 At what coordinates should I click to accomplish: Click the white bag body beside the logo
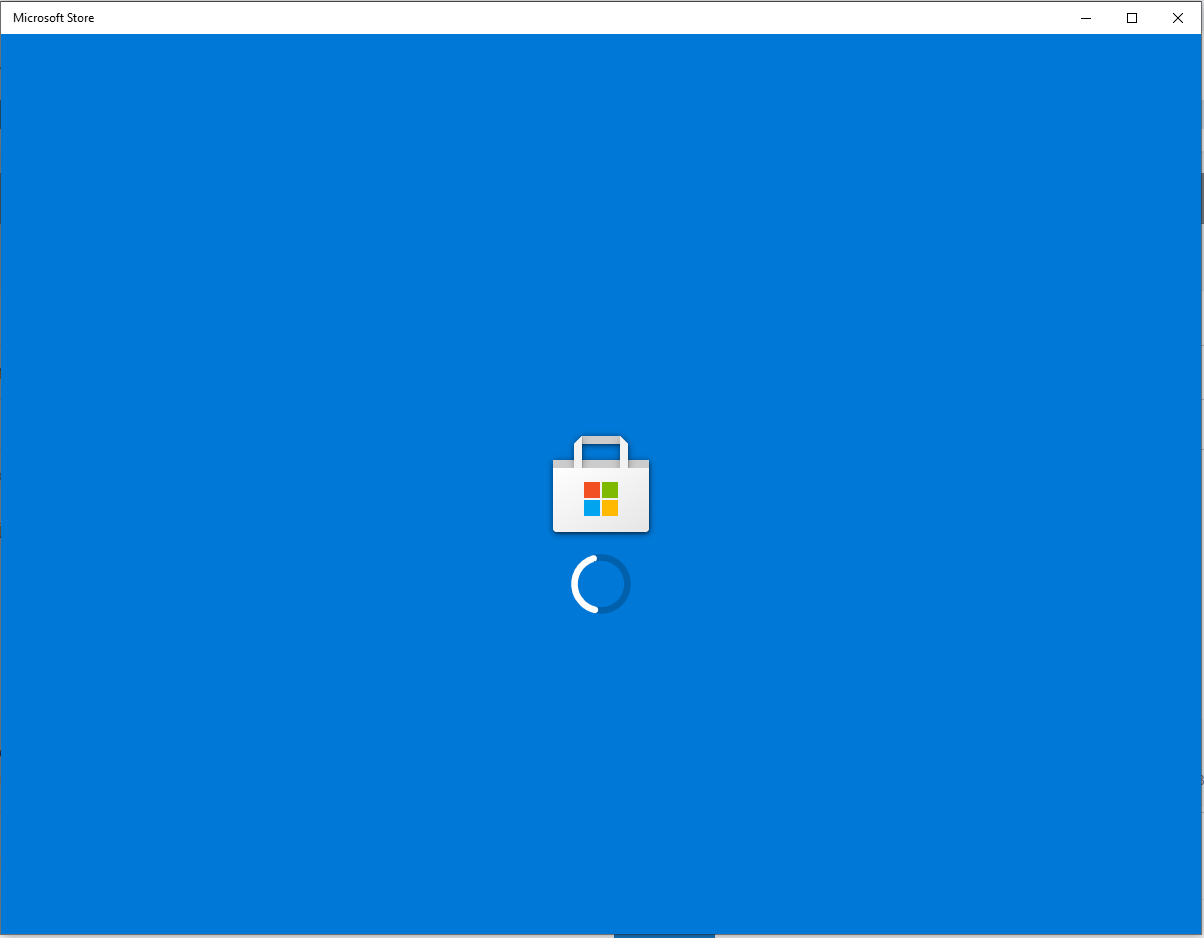[x=567, y=500]
